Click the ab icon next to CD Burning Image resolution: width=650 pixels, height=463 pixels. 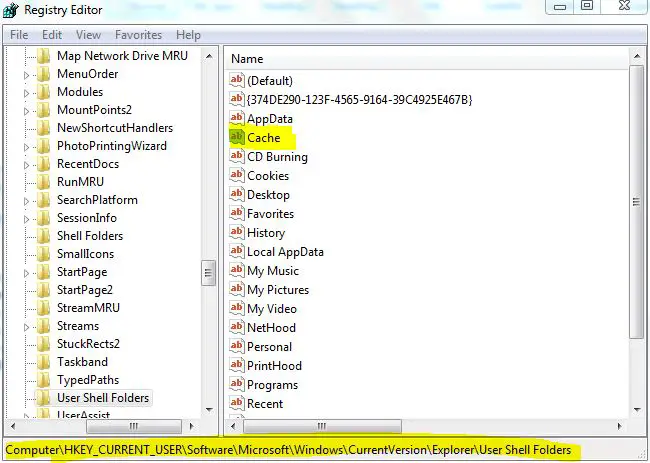click(236, 156)
